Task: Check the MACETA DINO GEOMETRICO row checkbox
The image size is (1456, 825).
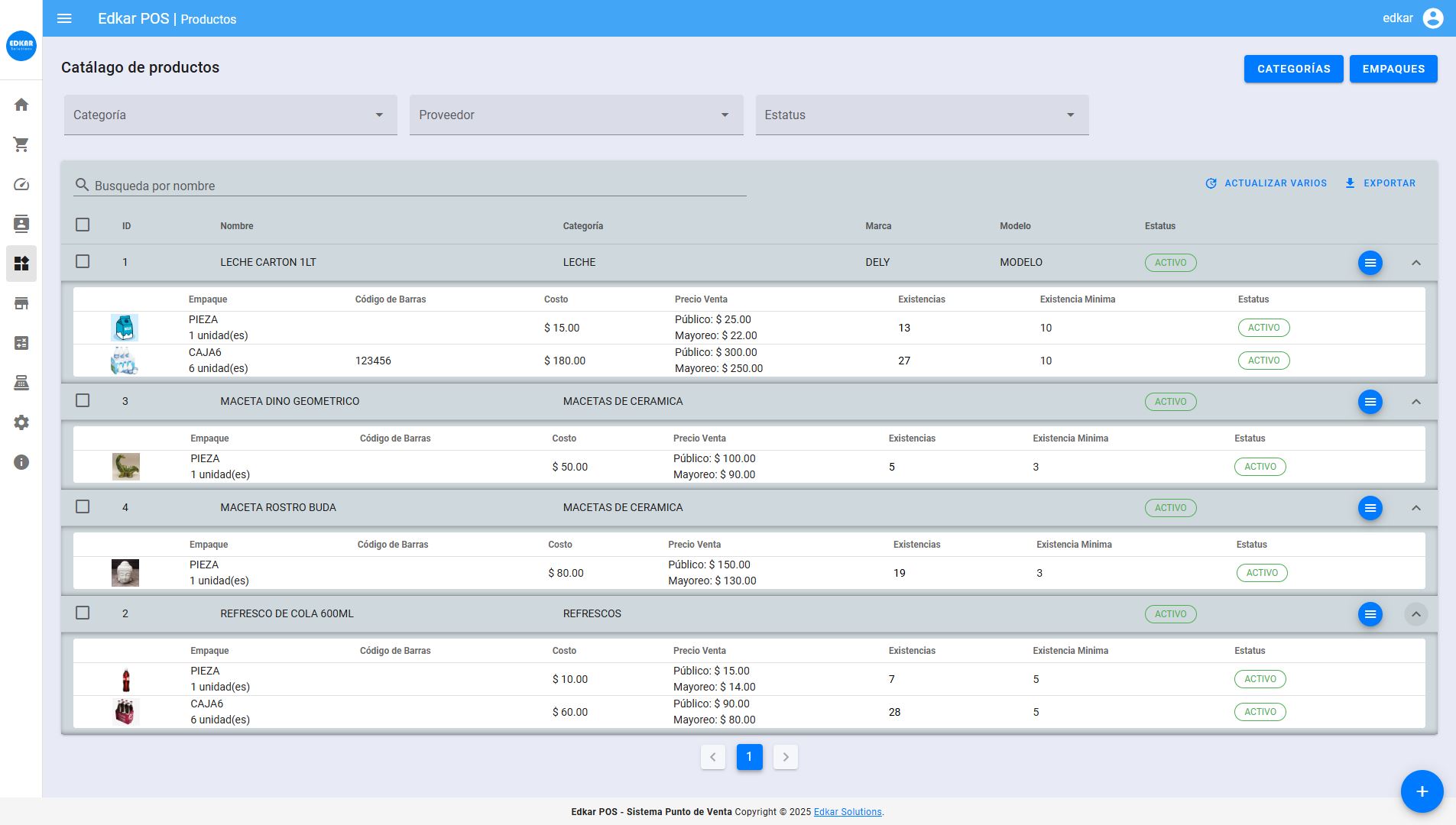Action: tap(83, 400)
